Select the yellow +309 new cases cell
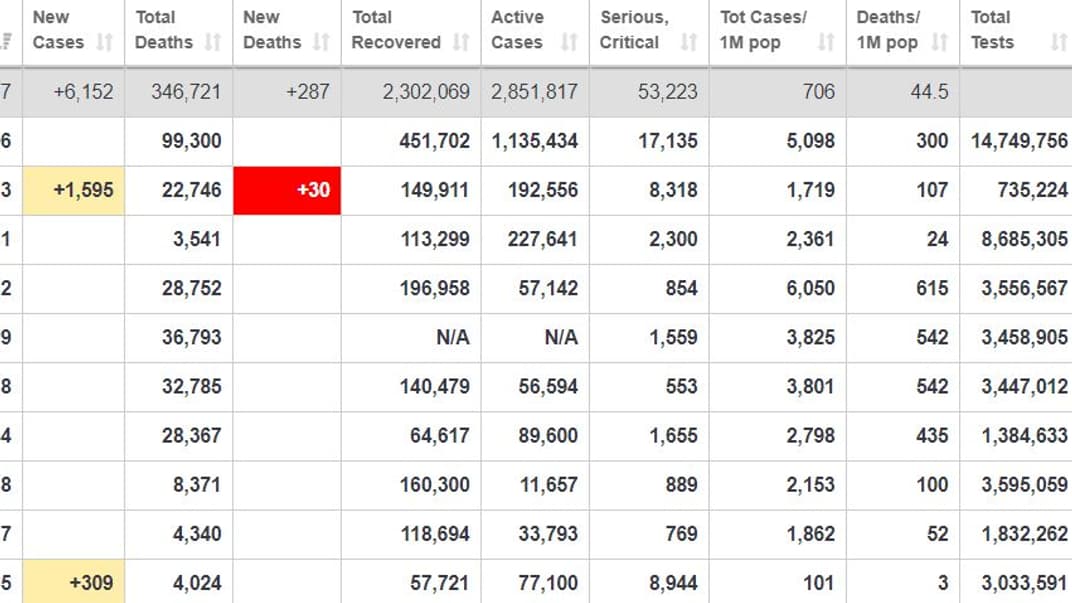This screenshot has height=603, width=1072. point(74,582)
